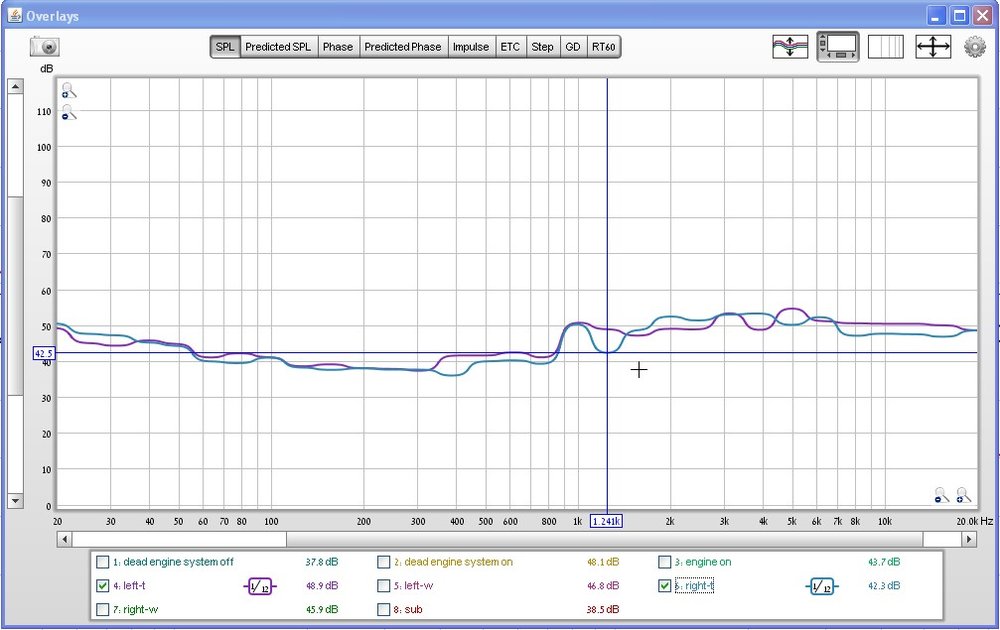Click the frequency axis limits icon
The width and height of the screenshot is (1000, 630).
(886, 47)
